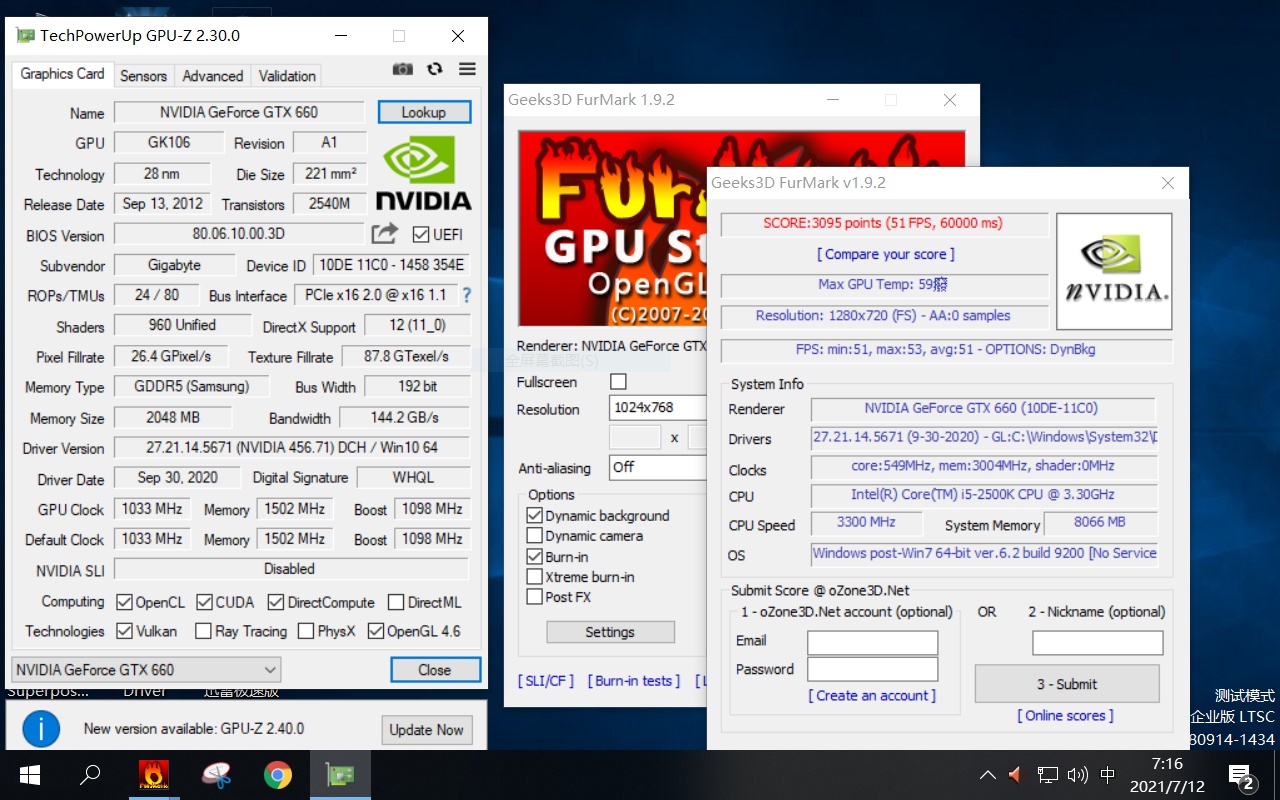Open the Windows Start menu

coord(29,775)
